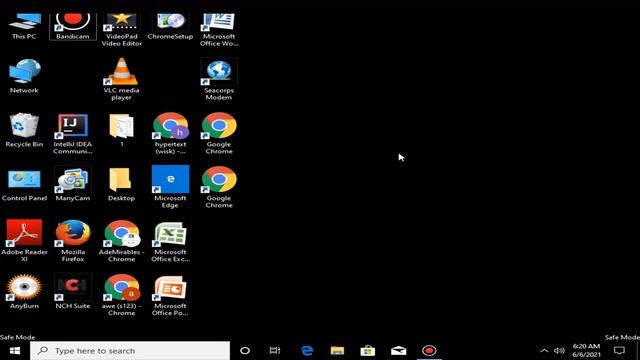This screenshot has width=640, height=360.
Task: Open AdeMirables - Chrome shortcut
Action: [122, 241]
